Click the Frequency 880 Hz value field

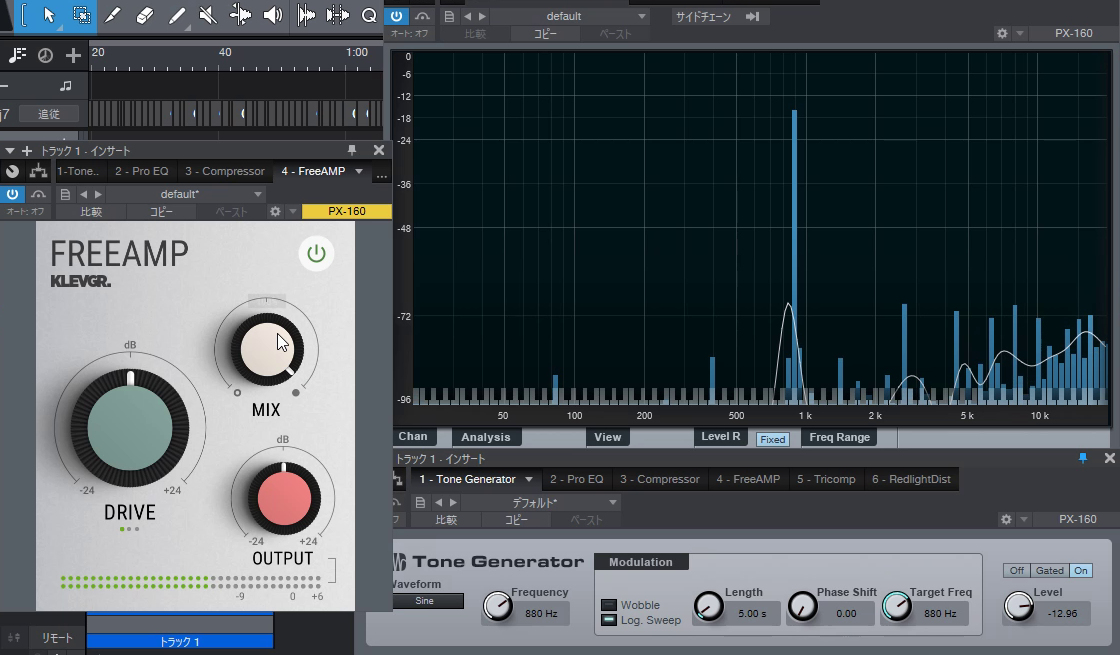[541, 614]
